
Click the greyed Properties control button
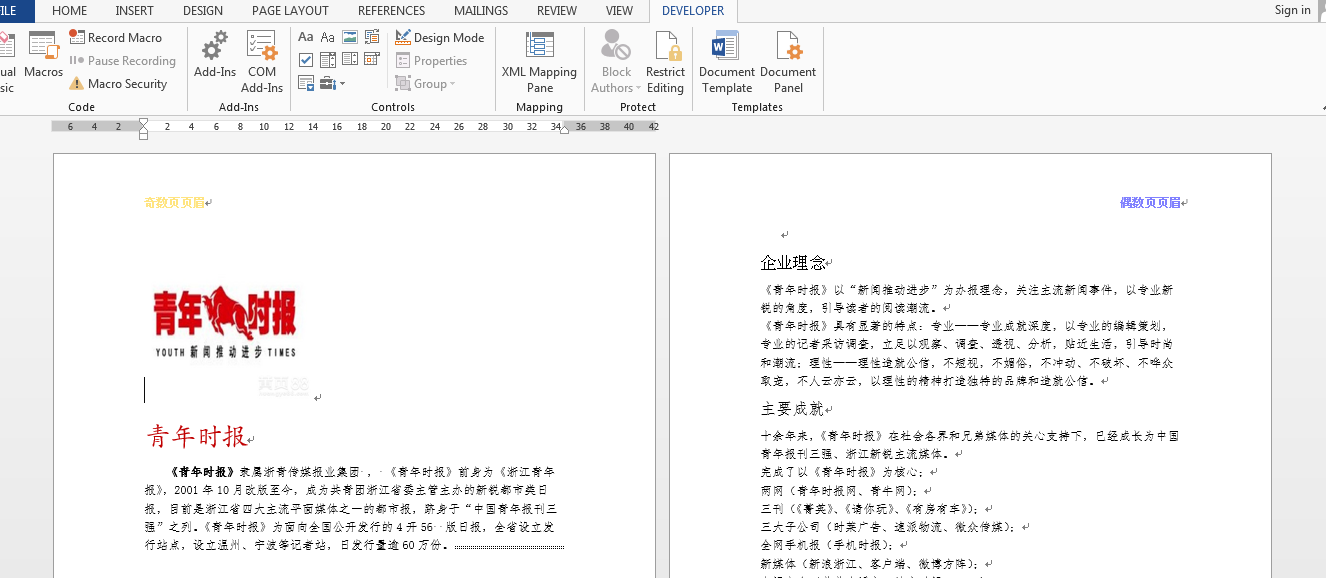coord(431,60)
